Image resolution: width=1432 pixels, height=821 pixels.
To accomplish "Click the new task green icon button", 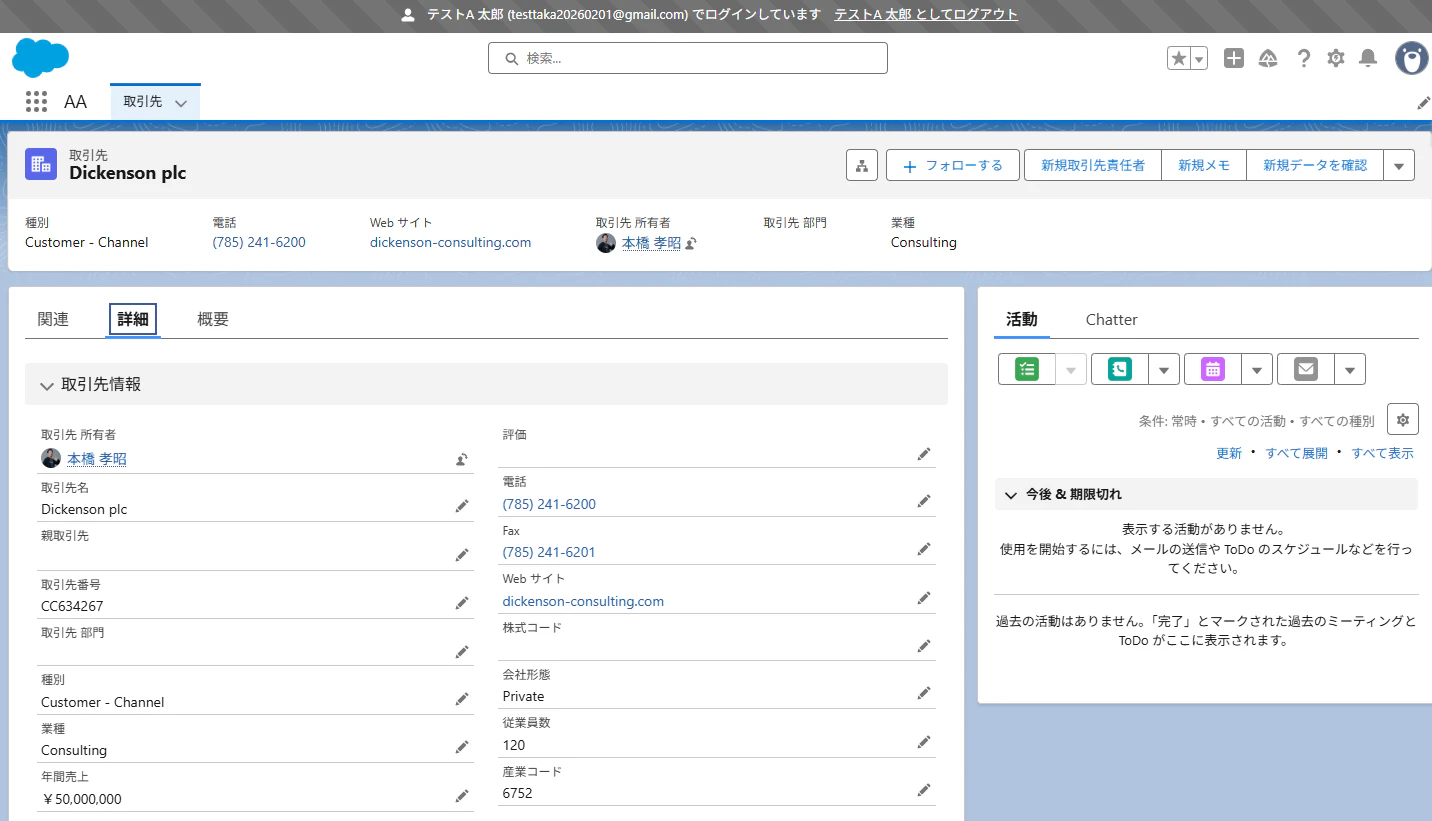I will [x=1027, y=369].
